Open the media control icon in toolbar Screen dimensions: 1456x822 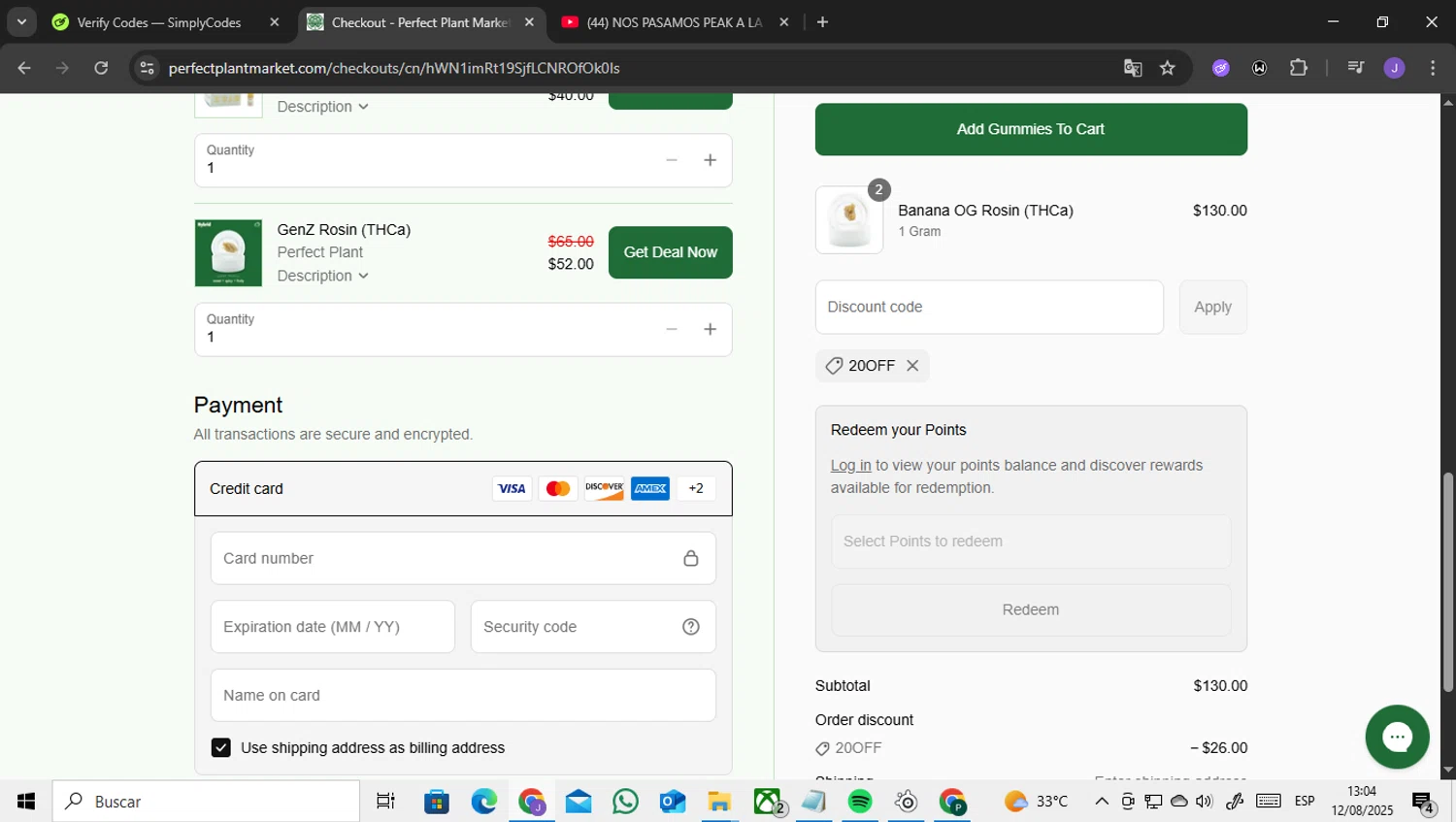point(1355,68)
